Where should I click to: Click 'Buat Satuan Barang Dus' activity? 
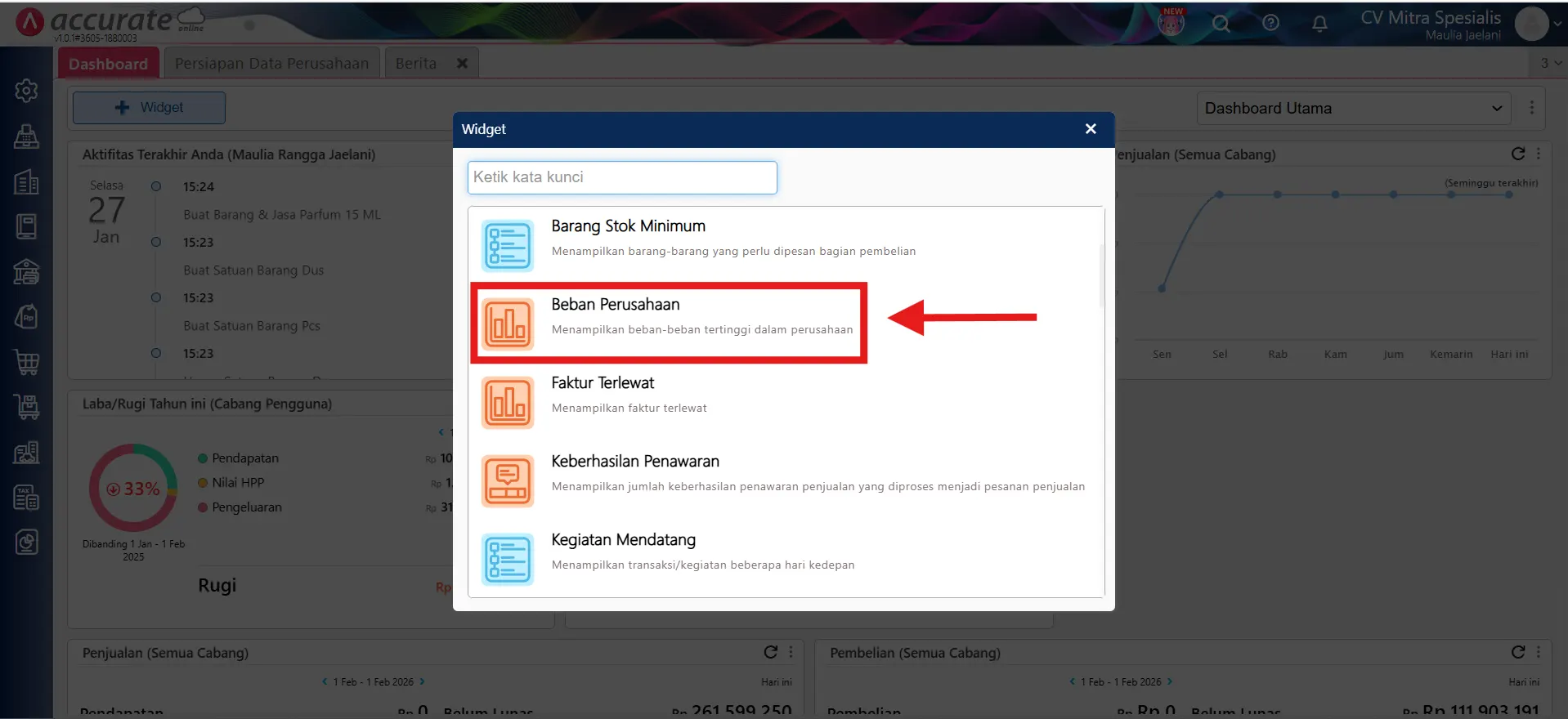(253, 270)
